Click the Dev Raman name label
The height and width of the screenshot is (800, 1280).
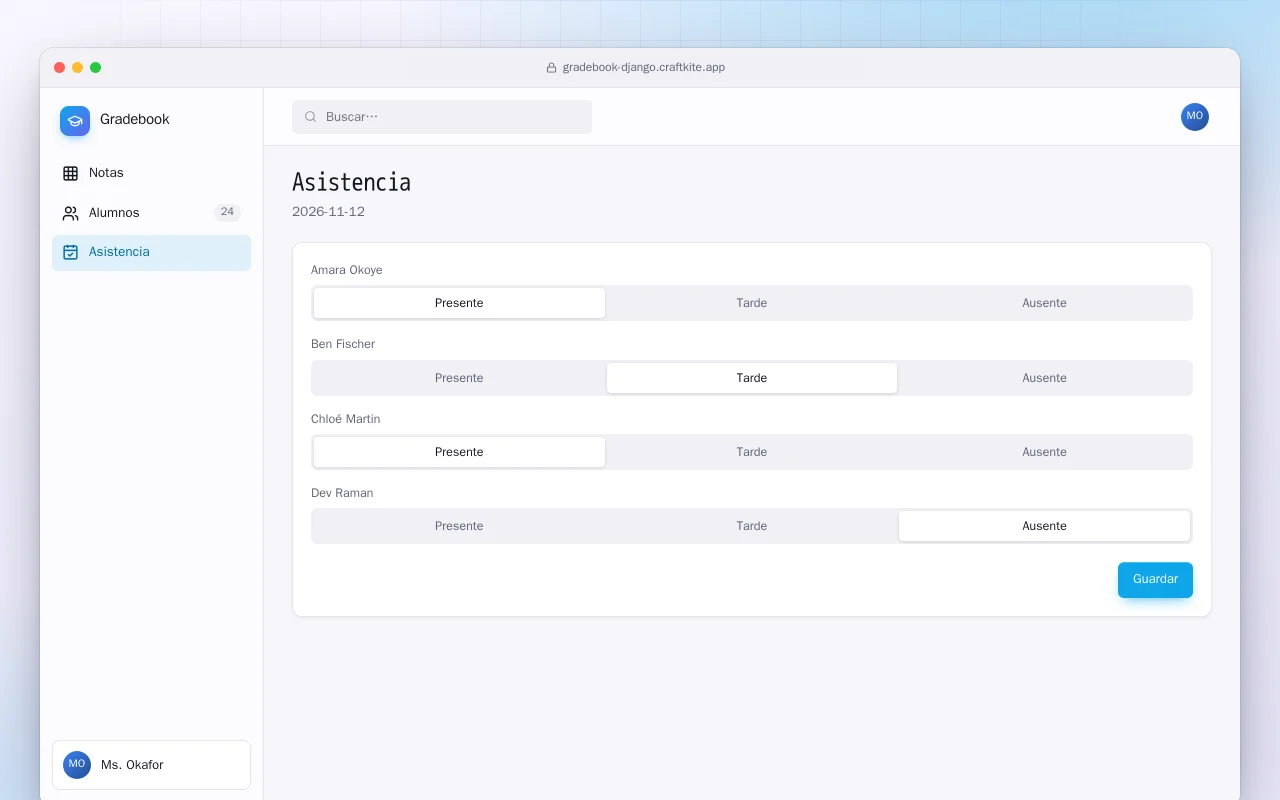tap(342, 493)
